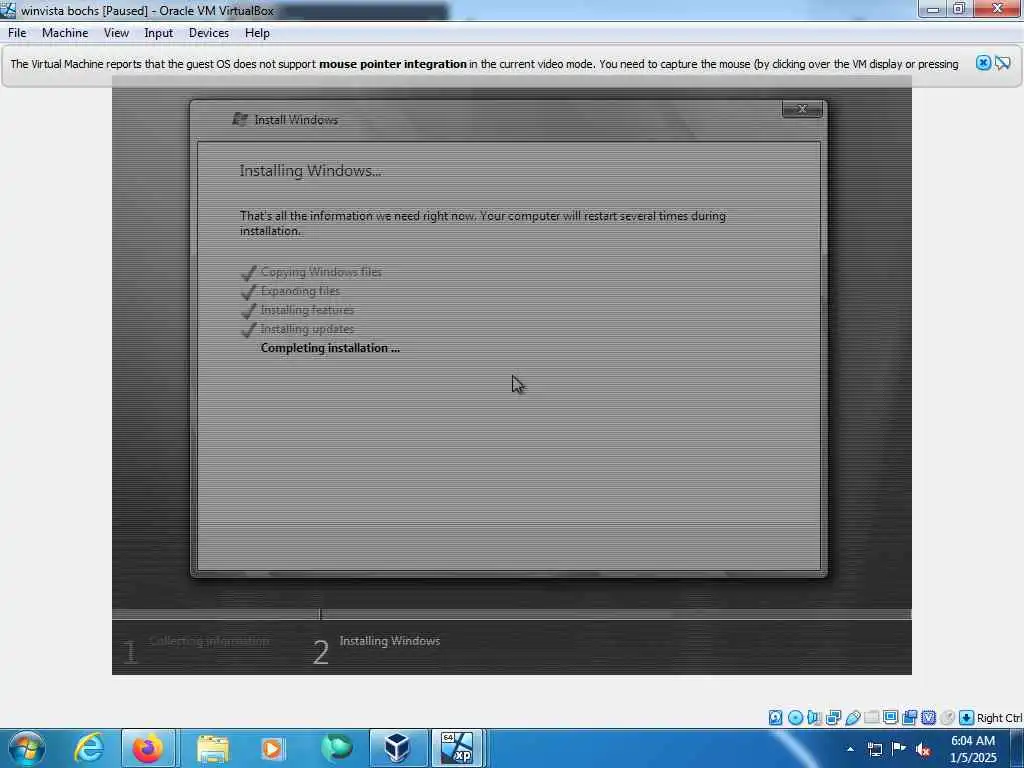Open the green globe app in taskbar

pyautogui.click(x=336, y=748)
